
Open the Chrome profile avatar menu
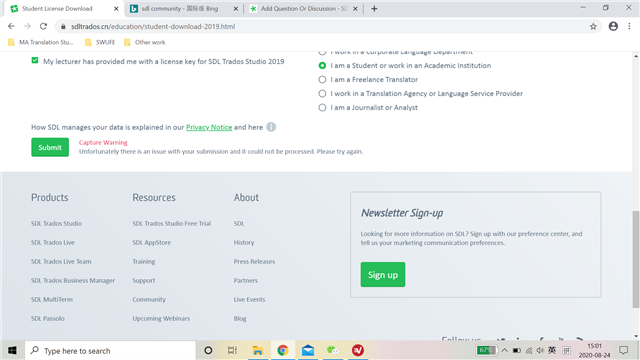pos(613,26)
